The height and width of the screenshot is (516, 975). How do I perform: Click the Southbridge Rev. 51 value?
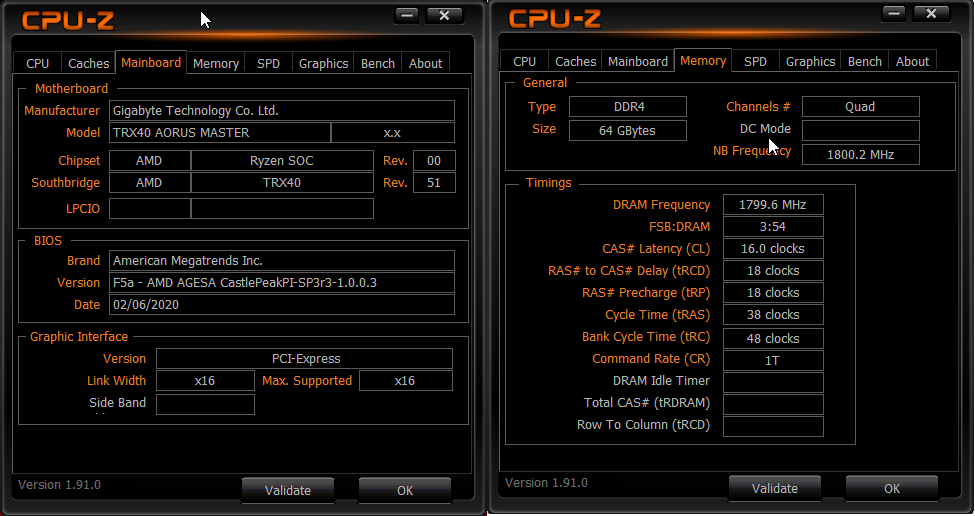tap(434, 183)
